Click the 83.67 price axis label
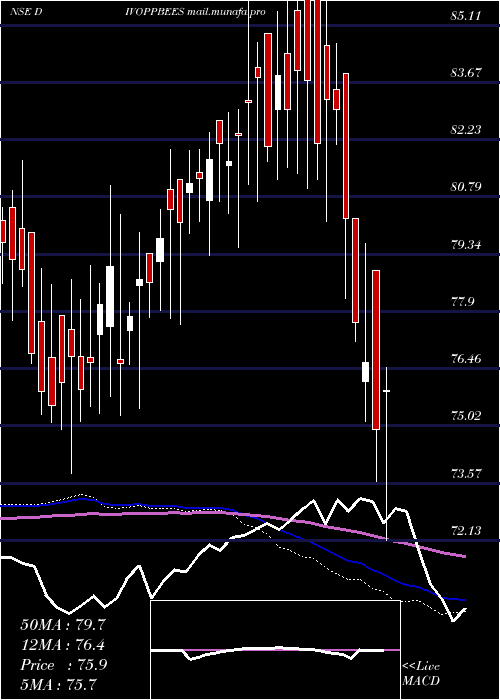 [466, 72]
